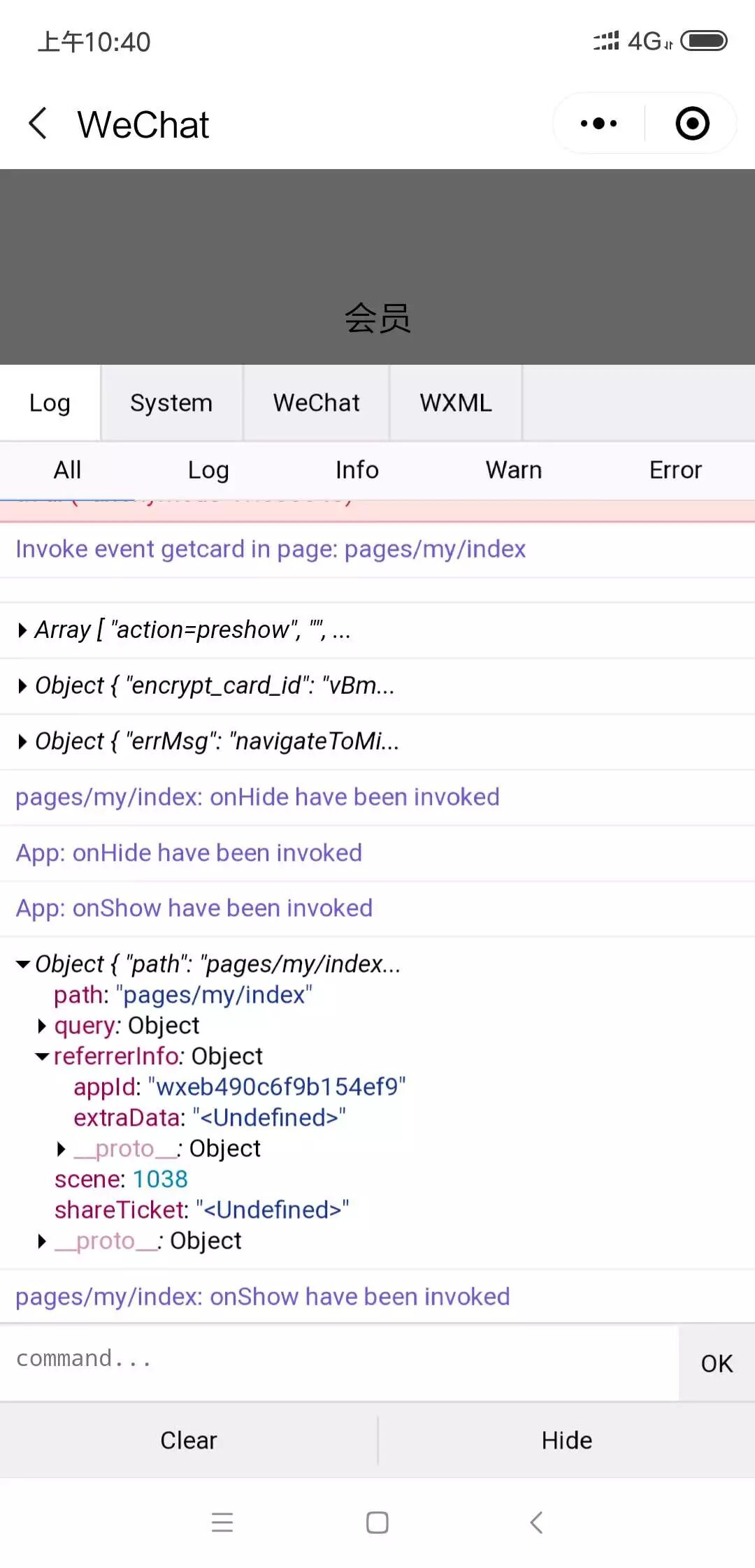Tap the appId wxeb490c6f9b154ef9 value
Image resolution: width=755 pixels, height=1568 pixels.
click(277, 1087)
